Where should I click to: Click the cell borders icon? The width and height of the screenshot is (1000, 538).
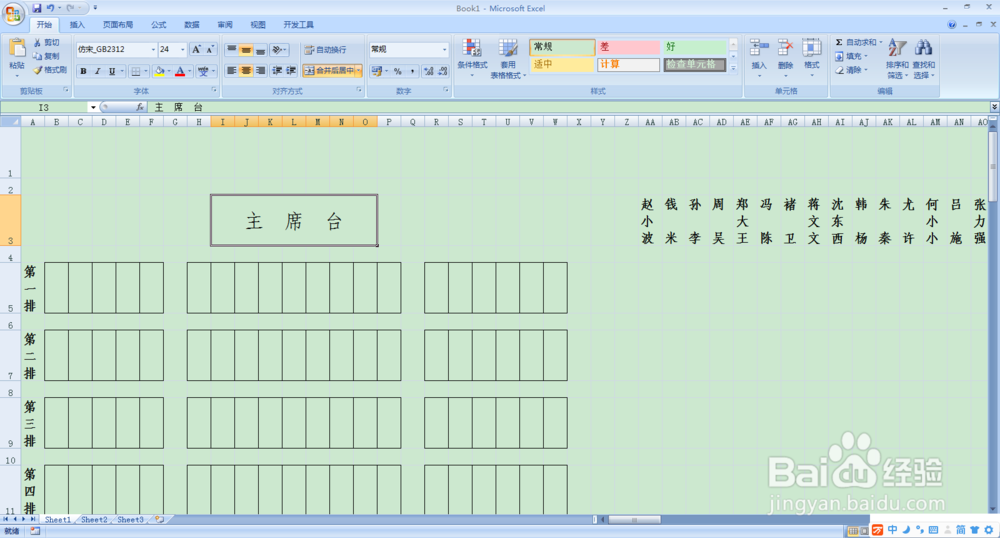pyautogui.click(x=135, y=71)
